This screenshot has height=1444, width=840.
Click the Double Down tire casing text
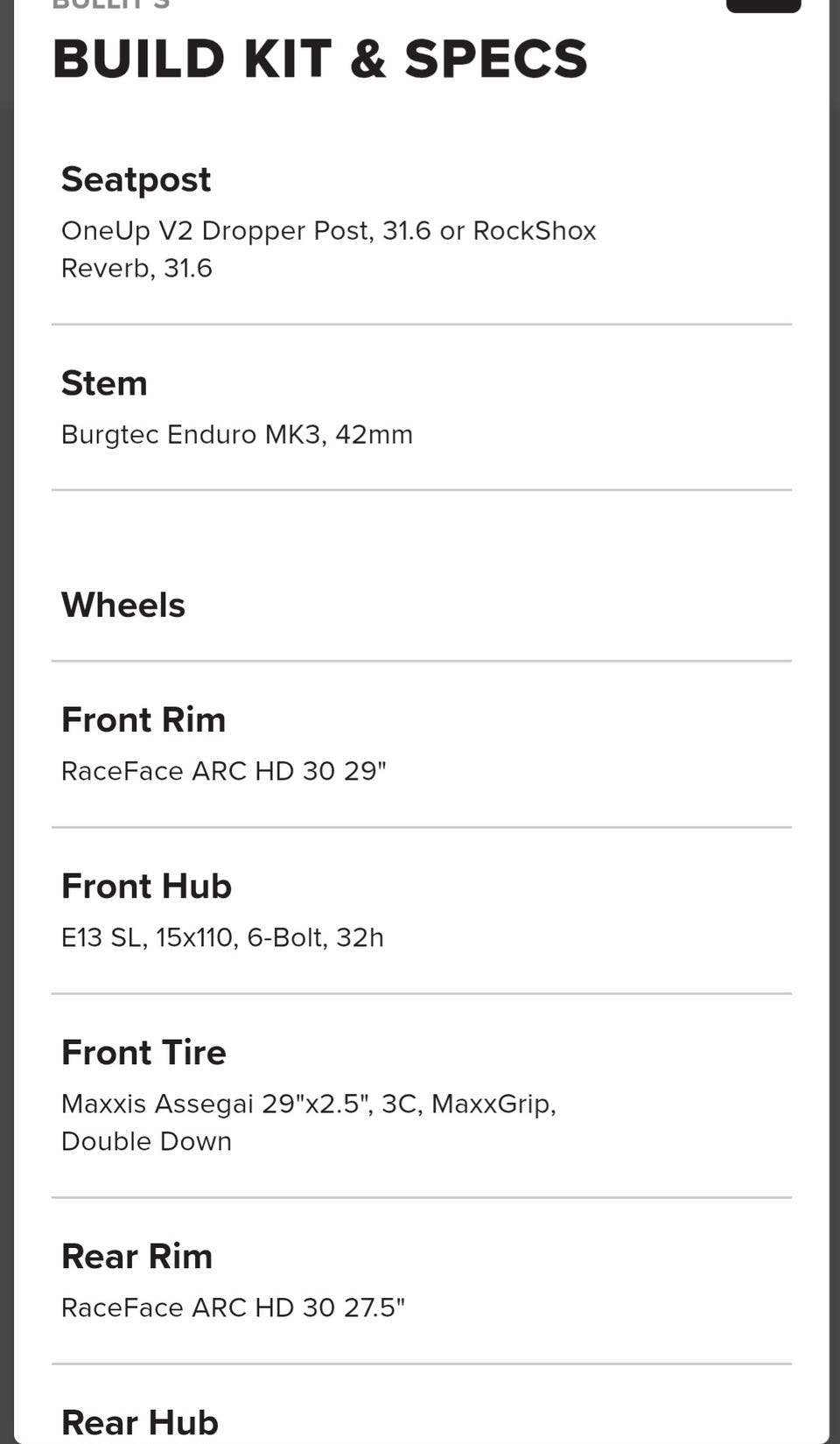(x=146, y=1141)
